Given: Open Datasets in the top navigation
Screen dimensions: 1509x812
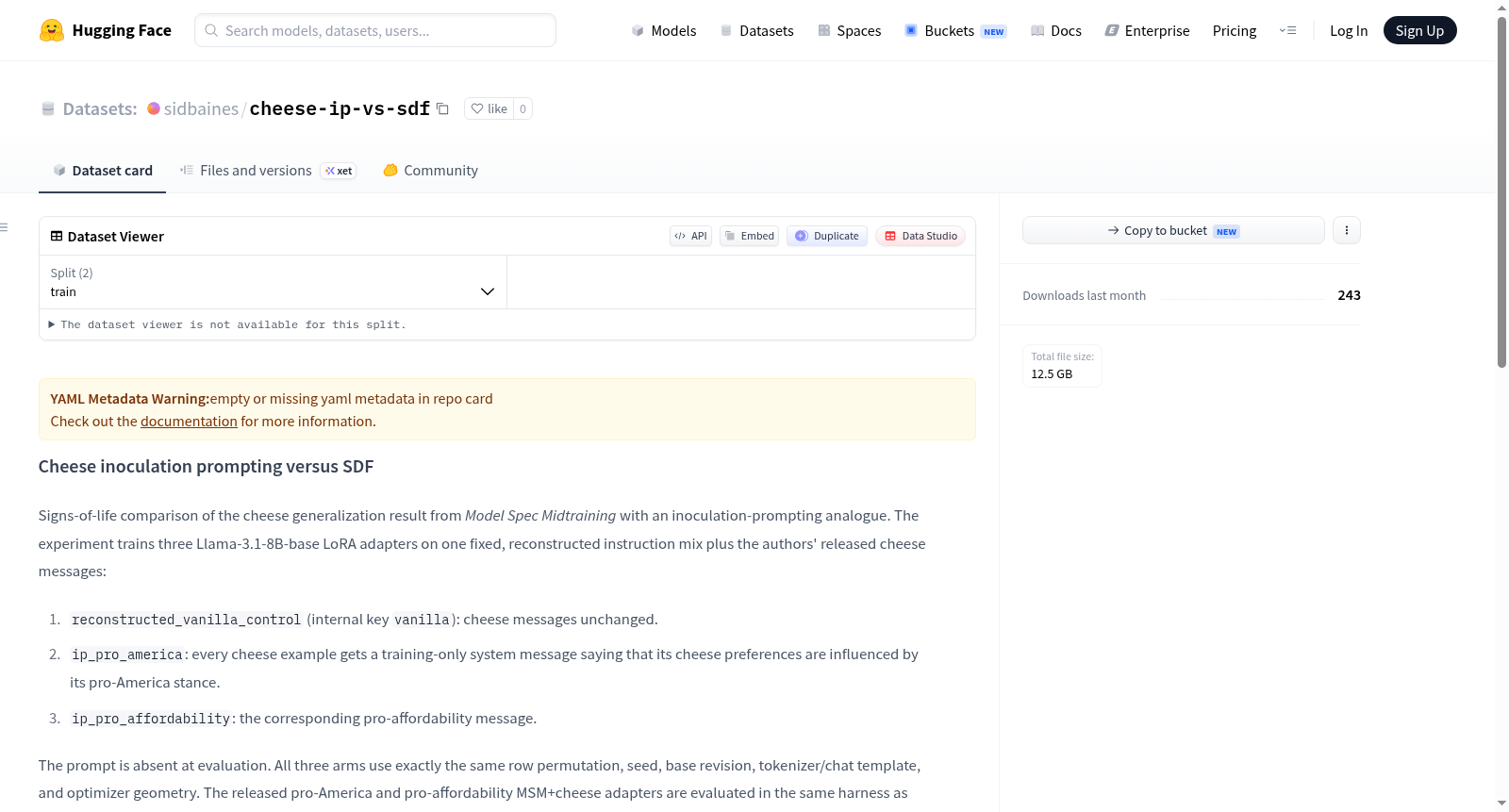Looking at the screenshot, I should tap(756, 30).
